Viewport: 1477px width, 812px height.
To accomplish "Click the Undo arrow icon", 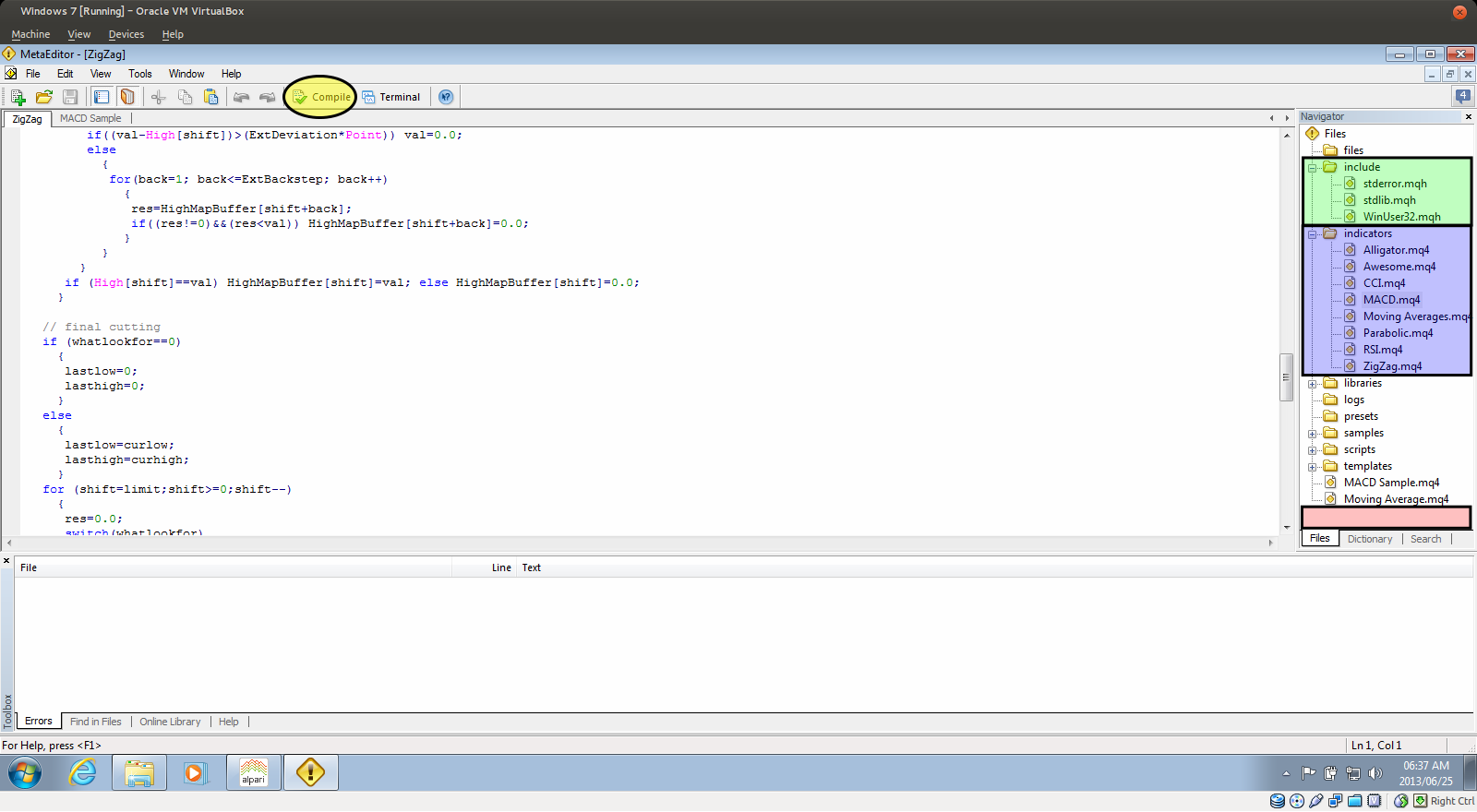I will (241, 97).
